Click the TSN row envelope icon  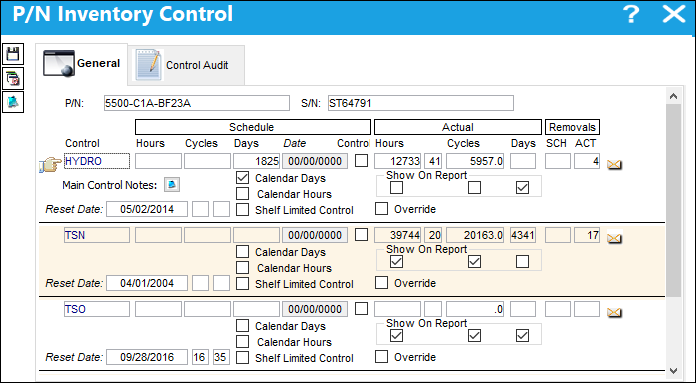pyautogui.click(x=614, y=239)
